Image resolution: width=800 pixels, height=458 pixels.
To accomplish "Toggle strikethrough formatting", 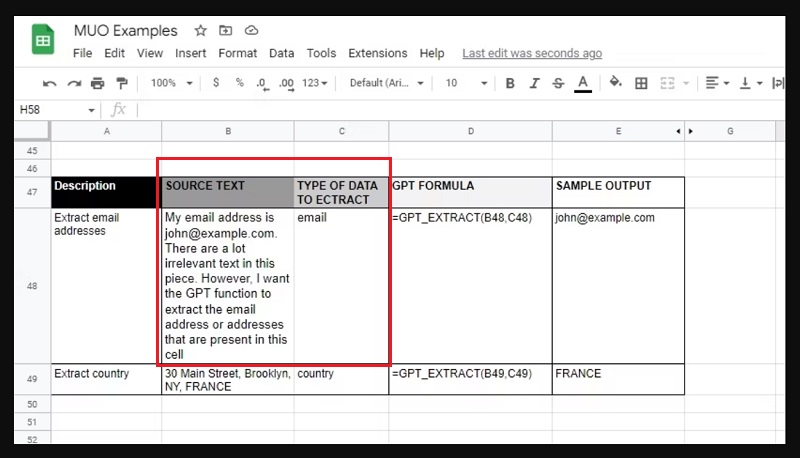I will click(558, 83).
